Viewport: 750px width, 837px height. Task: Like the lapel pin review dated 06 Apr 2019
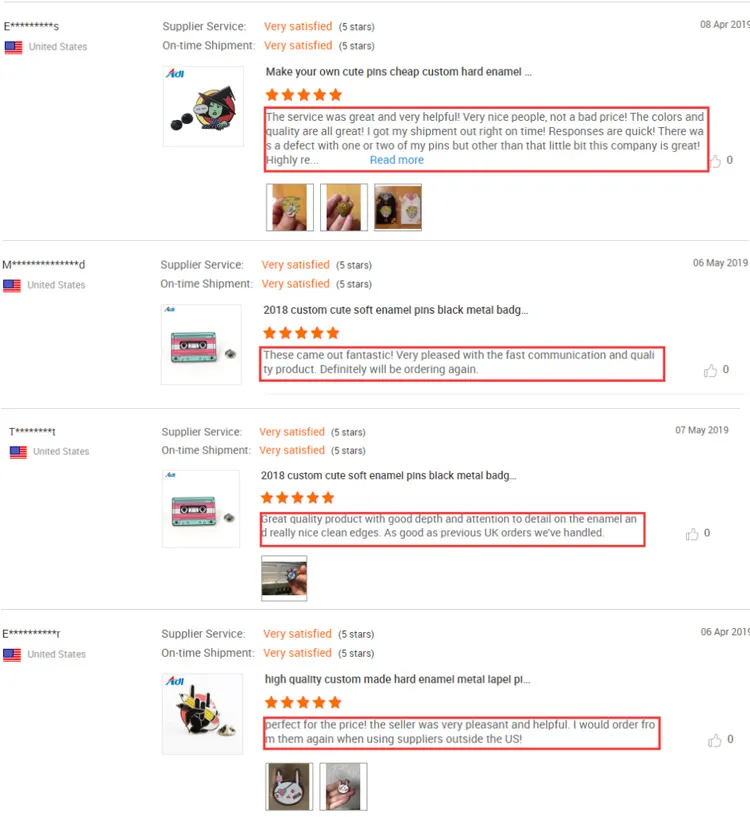pos(714,740)
